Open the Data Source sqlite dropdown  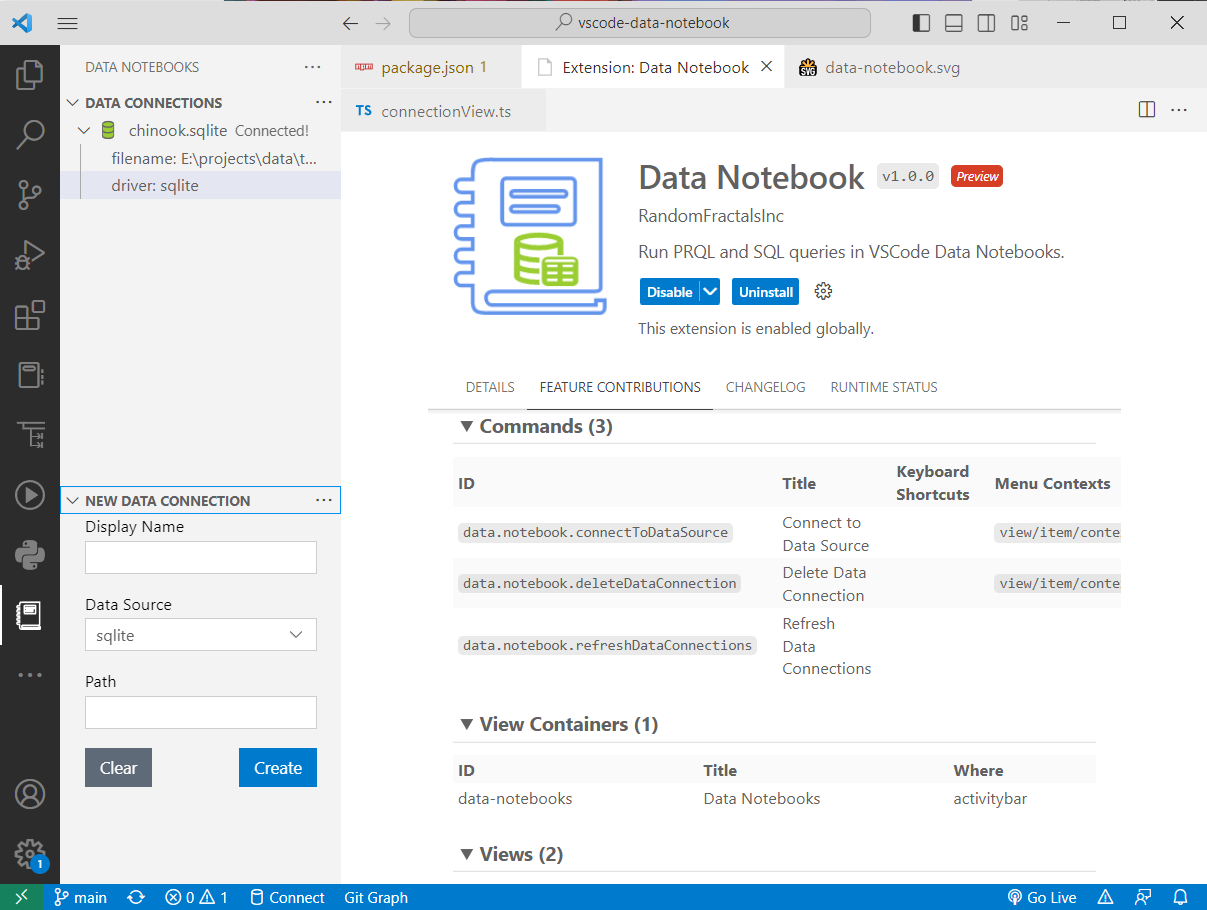coord(201,635)
